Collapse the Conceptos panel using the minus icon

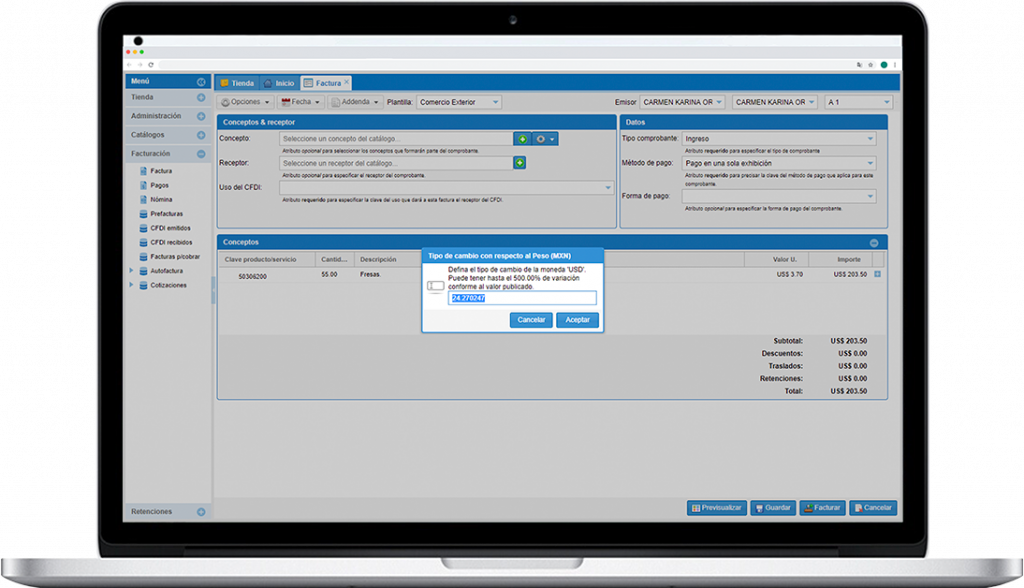click(873, 243)
